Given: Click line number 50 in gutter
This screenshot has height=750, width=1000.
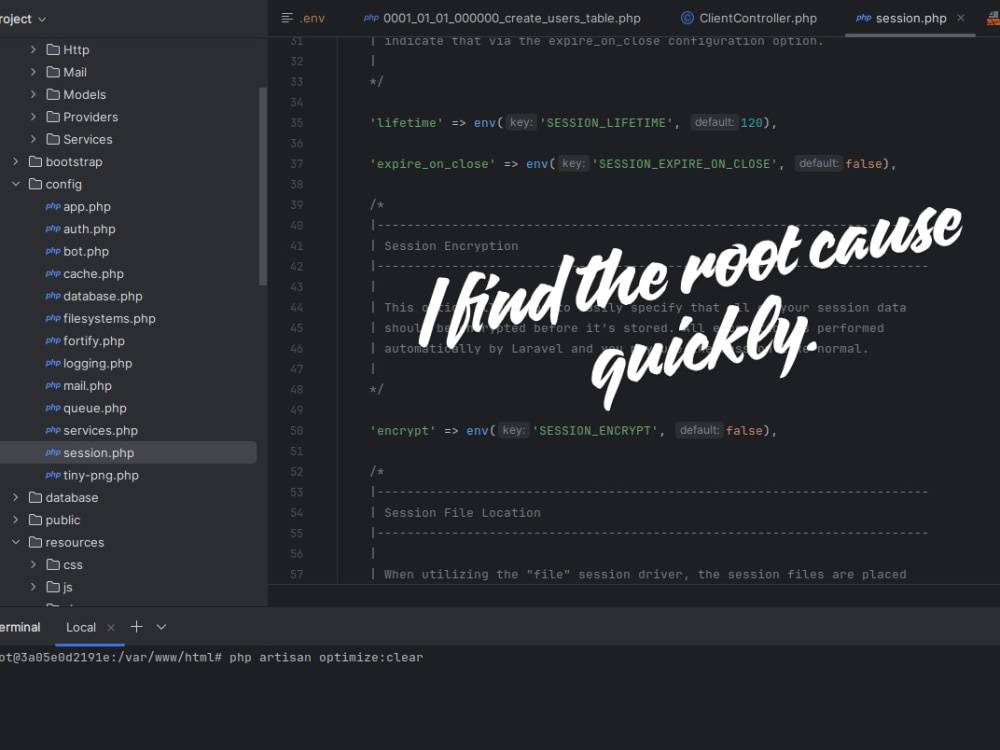Looking at the screenshot, I should (297, 430).
